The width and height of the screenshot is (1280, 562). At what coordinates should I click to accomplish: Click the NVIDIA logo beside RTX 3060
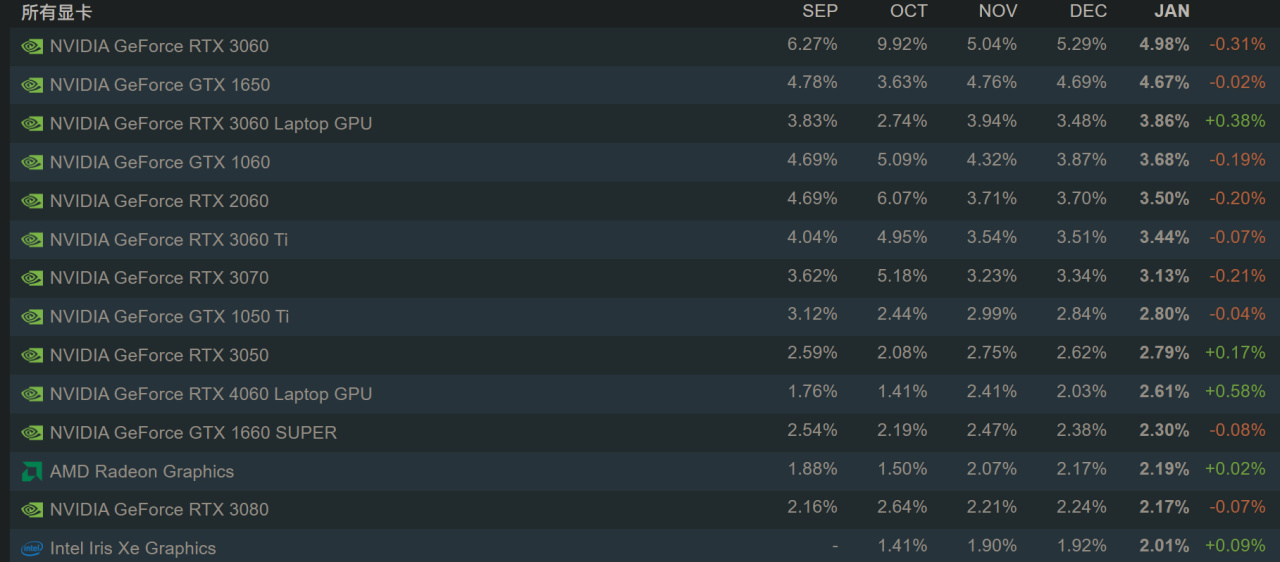tap(32, 46)
